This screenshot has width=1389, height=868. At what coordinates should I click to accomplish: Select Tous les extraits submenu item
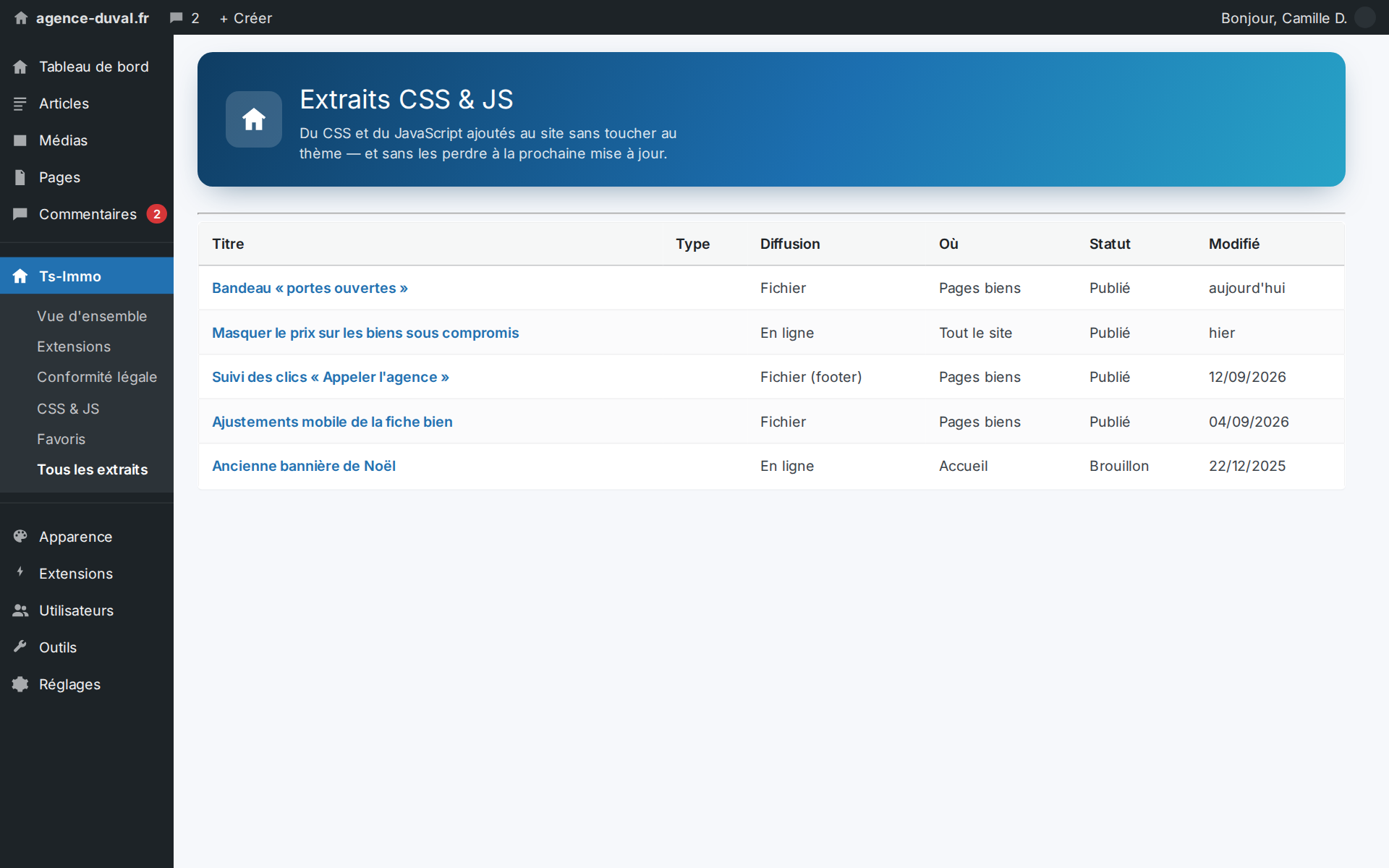click(93, 469)
